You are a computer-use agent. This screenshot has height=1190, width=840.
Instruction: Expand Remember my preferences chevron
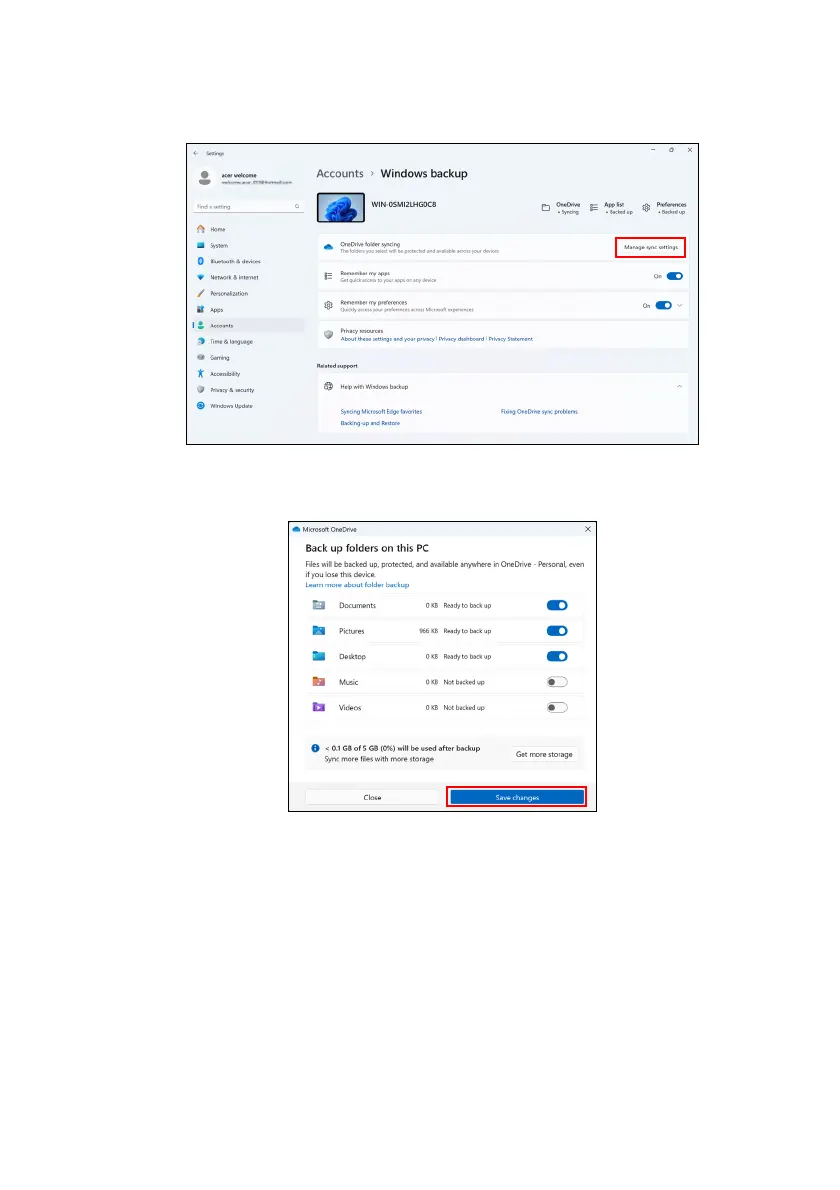tap(680, 305)
